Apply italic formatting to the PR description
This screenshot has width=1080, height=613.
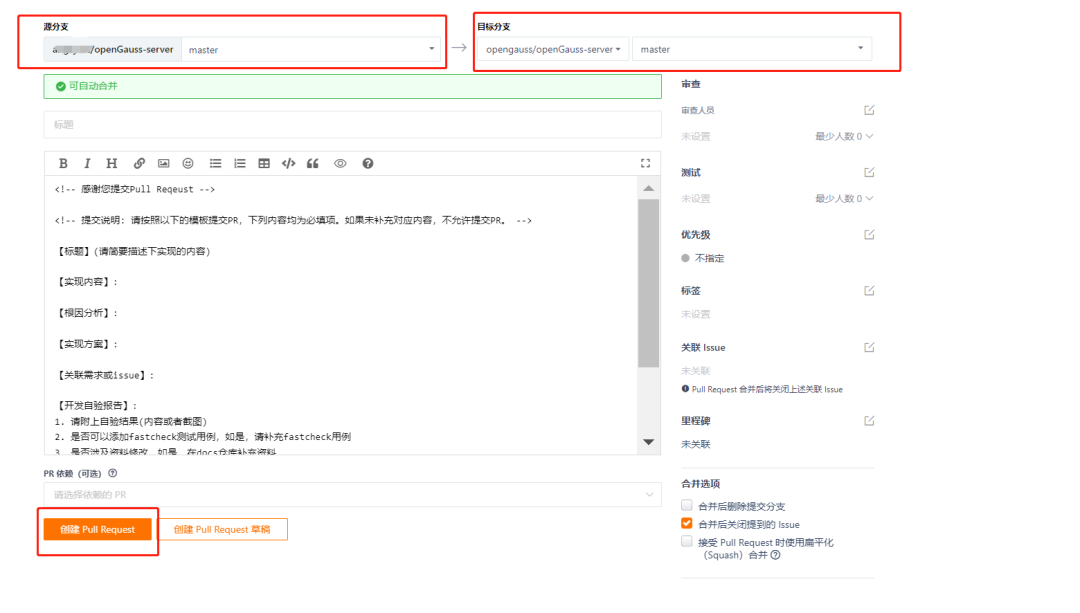coord(87,163)
